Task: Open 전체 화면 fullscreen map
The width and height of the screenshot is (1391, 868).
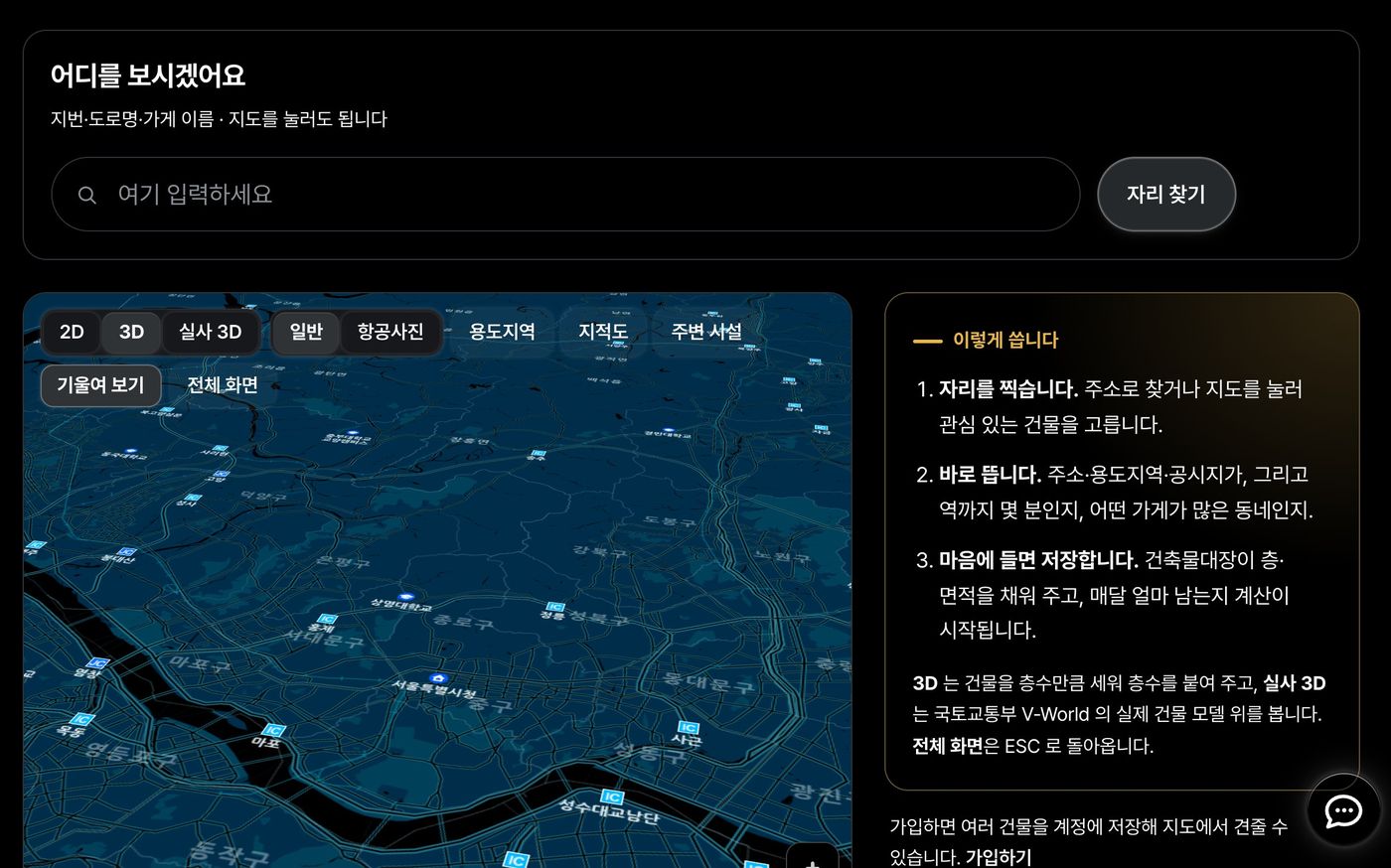Action: click(223, 385)
